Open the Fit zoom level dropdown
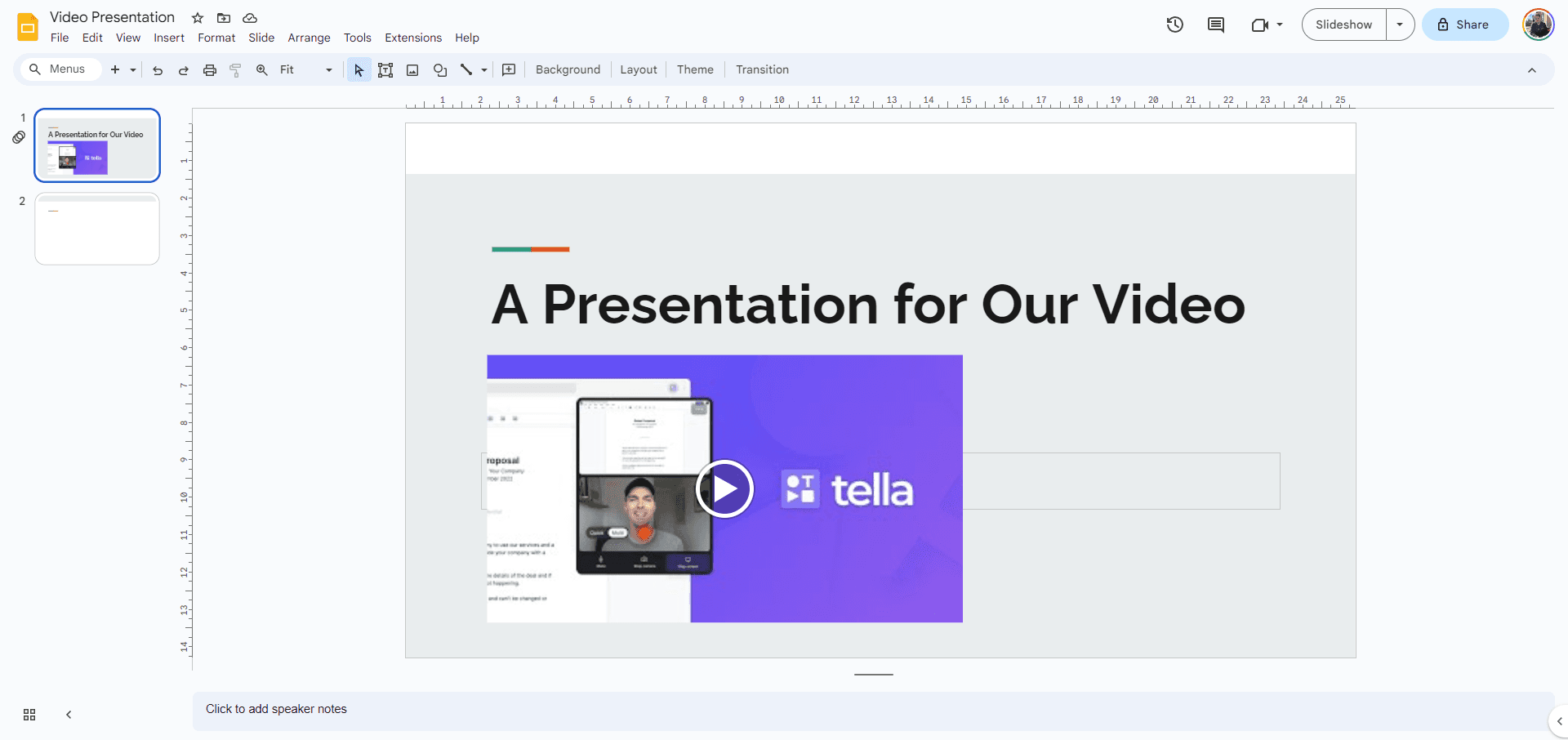Image resolution: width=1568 pixels, height=740 pixels. coord(306,70)
